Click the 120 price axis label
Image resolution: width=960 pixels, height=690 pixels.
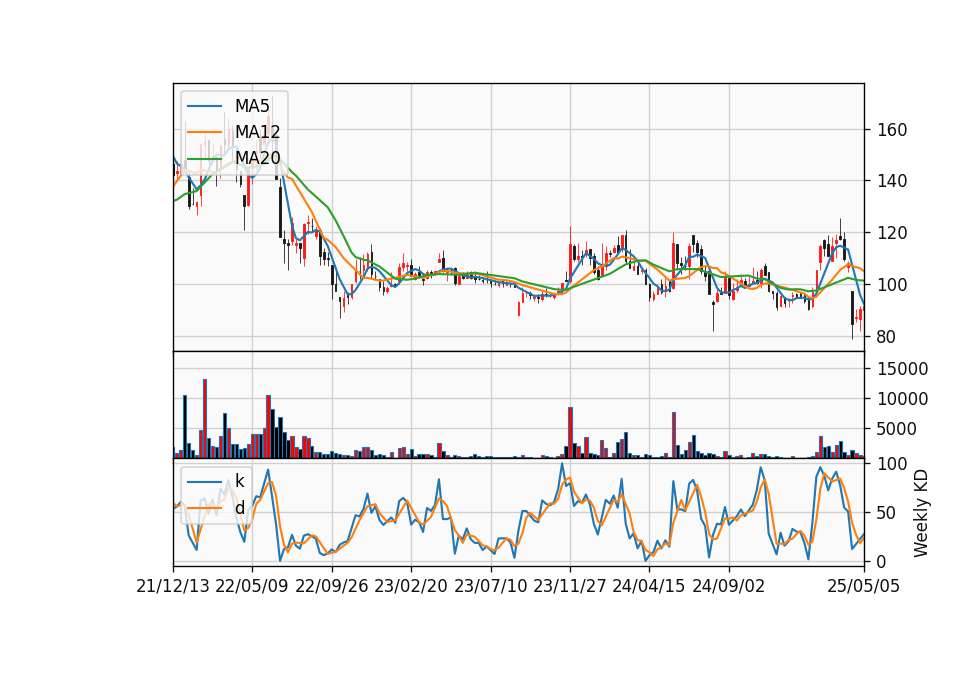pos(892,233)
